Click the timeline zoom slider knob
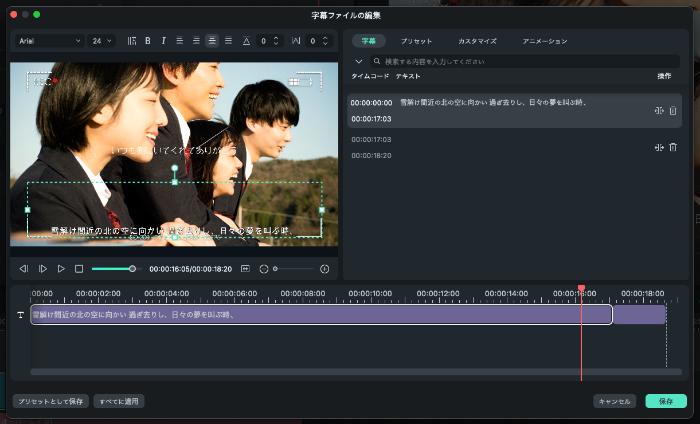The width and height of the screenshot is (700, 424). coord(275,269)
